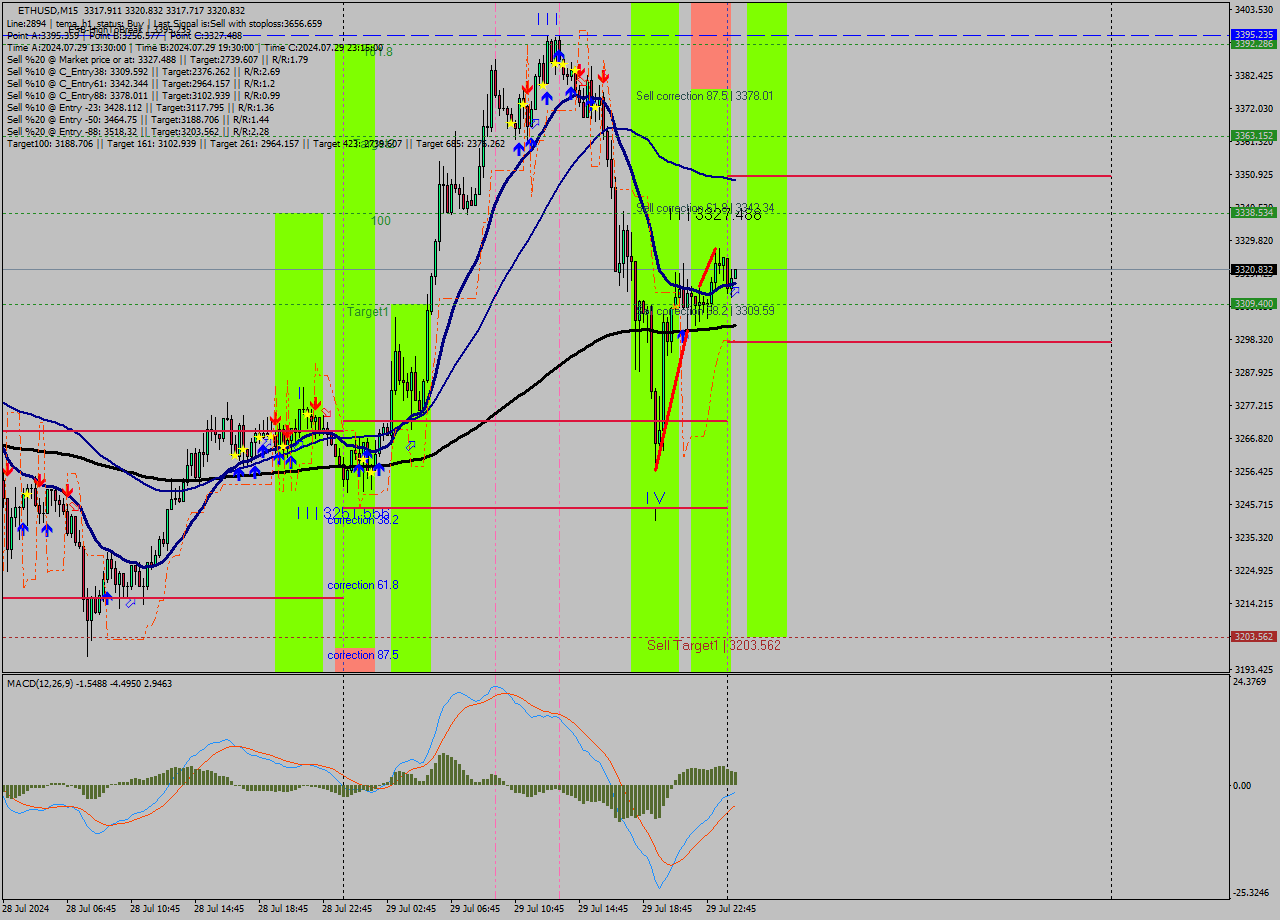Click the blue 3395.235 price tag on axis
1280x920 pixels.
click(1253, 34)
